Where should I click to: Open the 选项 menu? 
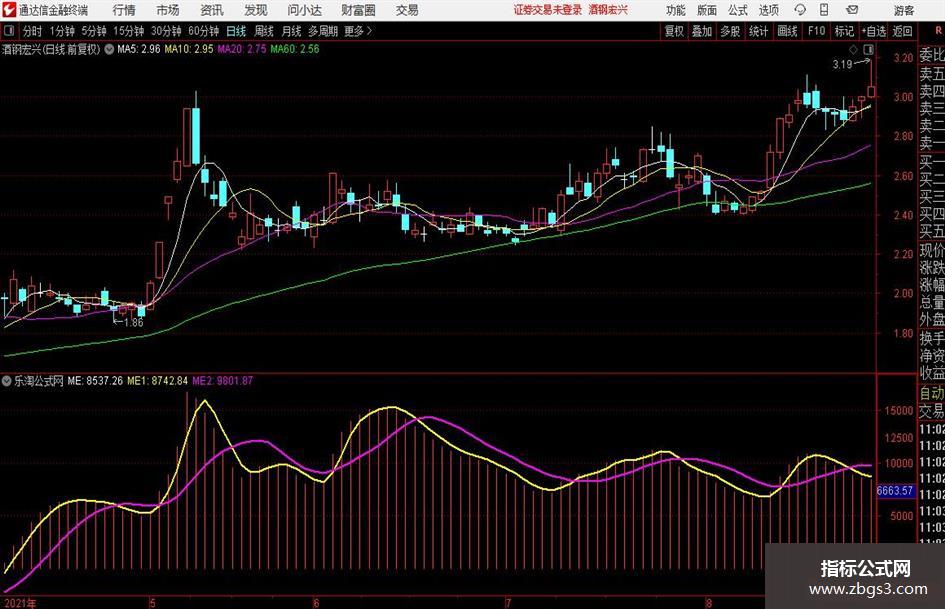[768, 10]
